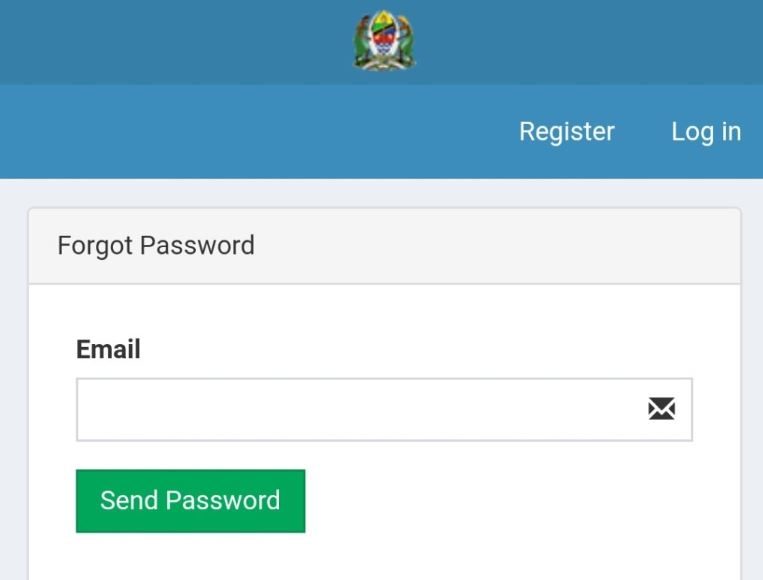Click the envelope icon in the Email field

click(661, 409)
